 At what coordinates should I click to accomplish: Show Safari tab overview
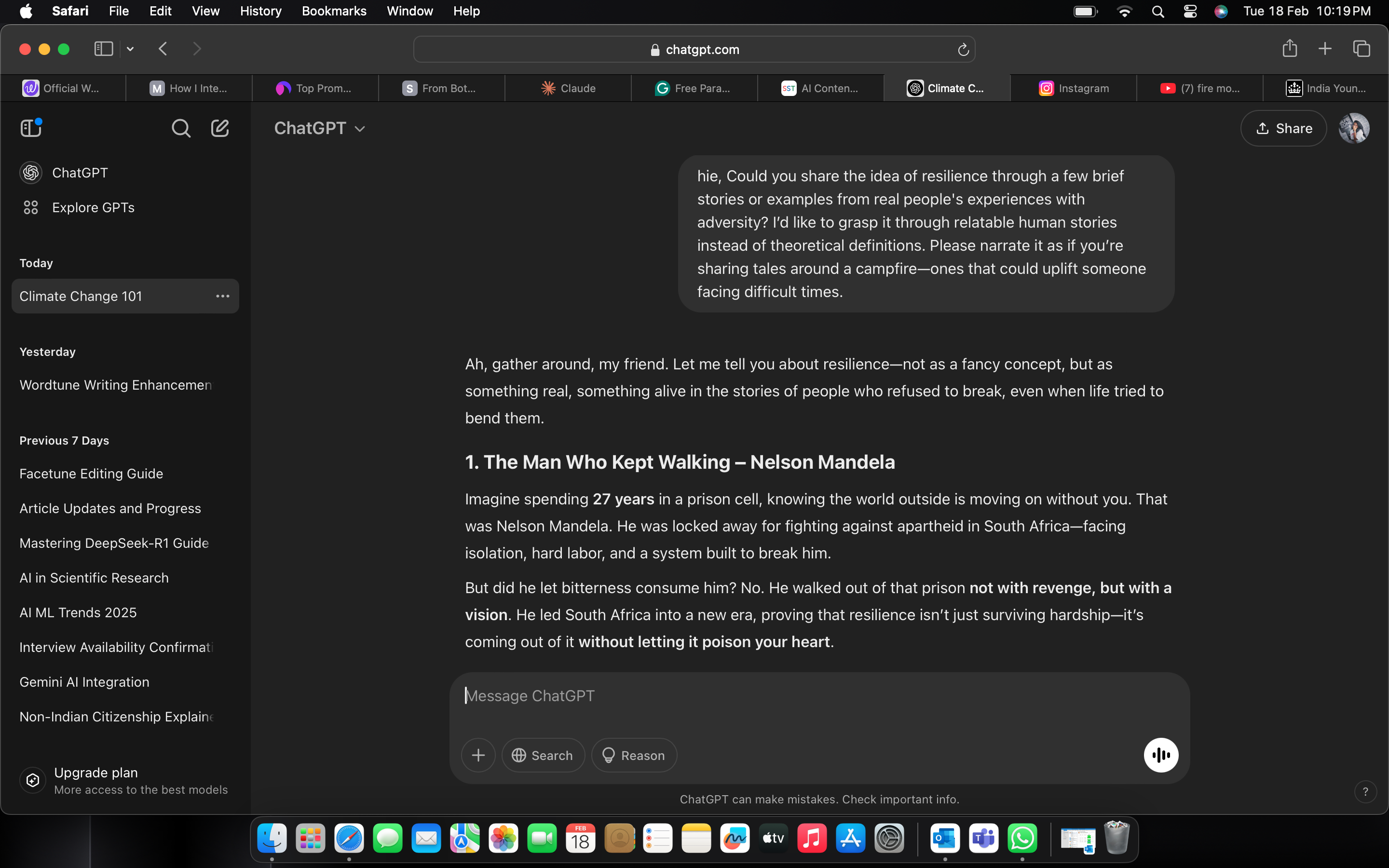coord(1362,49)
